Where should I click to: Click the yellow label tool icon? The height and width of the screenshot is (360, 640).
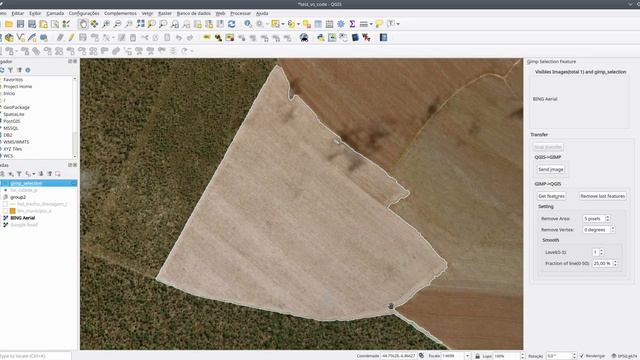[207, 38]
